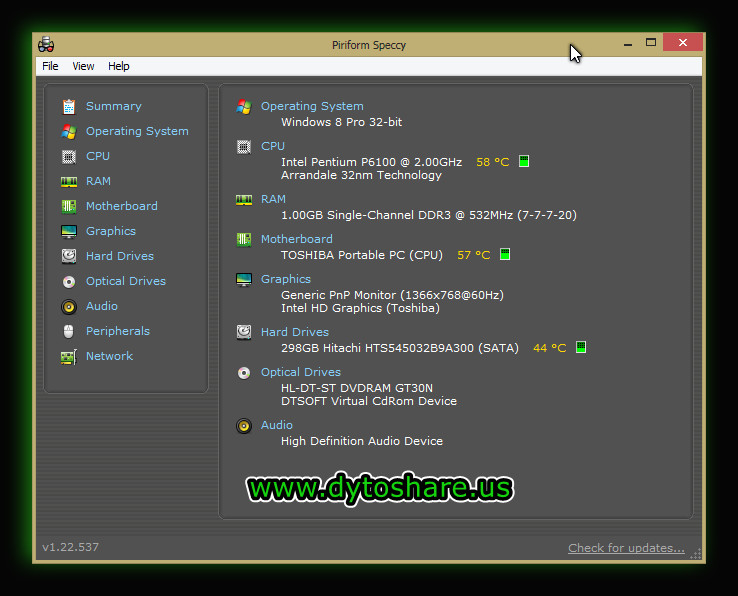This screenshot has height=596, width=738.
Task: Click Arrandale 32nm Technology text
Action: (361, 175)
